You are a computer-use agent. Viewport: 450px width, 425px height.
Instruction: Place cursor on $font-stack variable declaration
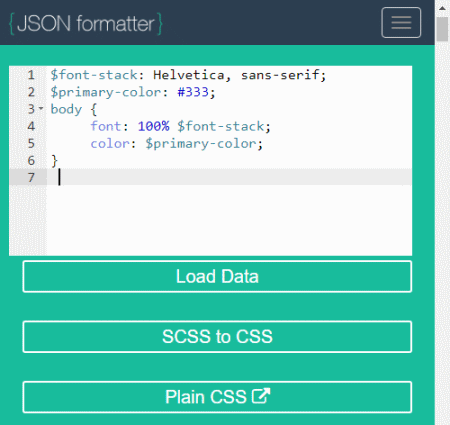pos(94,75)
